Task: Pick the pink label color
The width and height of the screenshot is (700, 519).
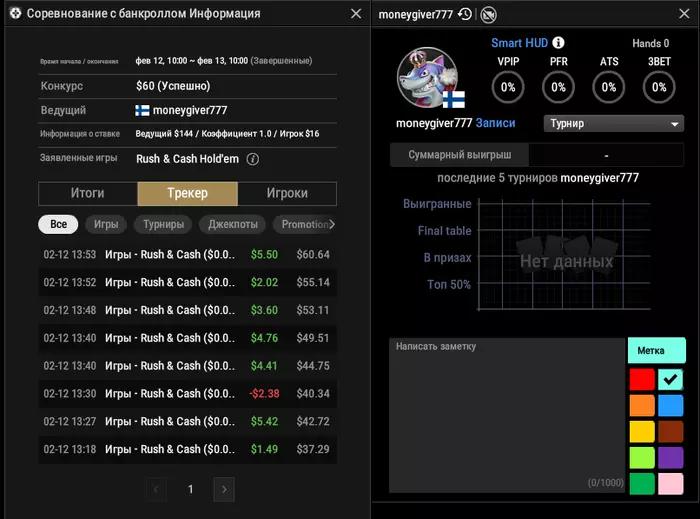Action: click(x=670, y=484)
